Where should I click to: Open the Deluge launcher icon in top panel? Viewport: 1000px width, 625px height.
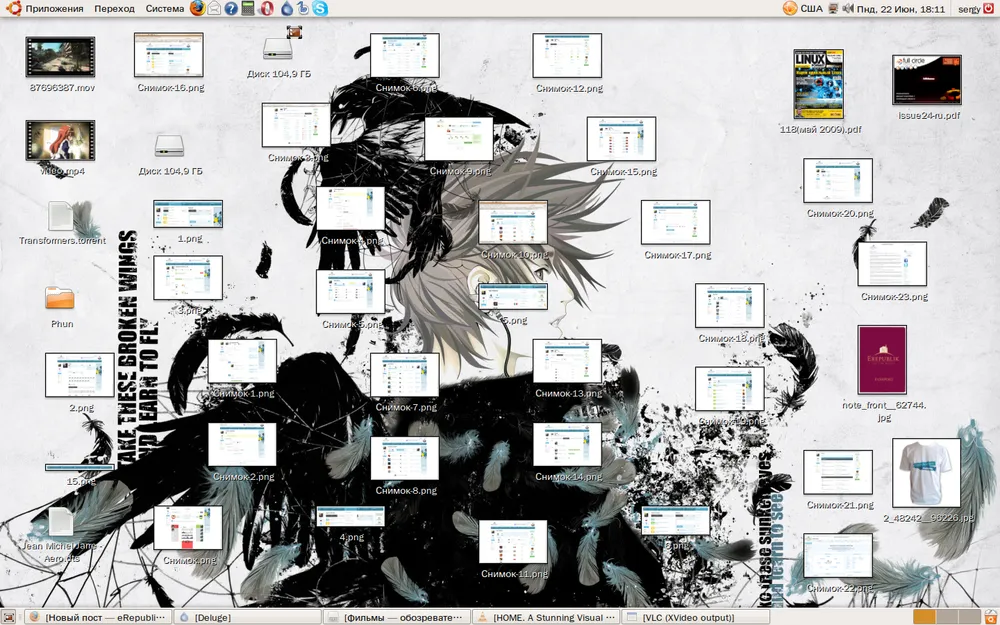click(x=287, y=9)
